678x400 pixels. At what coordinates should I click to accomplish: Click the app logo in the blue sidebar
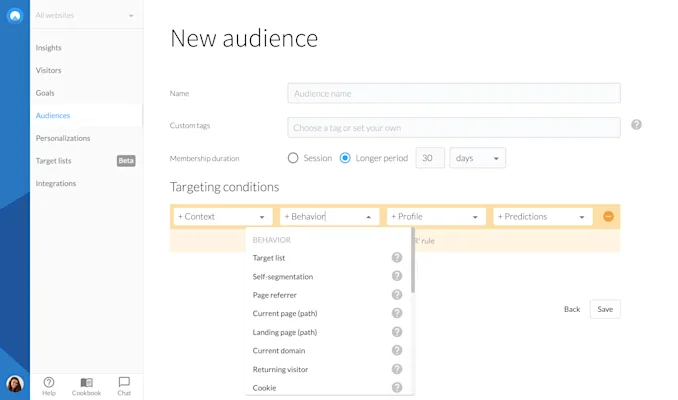tap(15, 16)
